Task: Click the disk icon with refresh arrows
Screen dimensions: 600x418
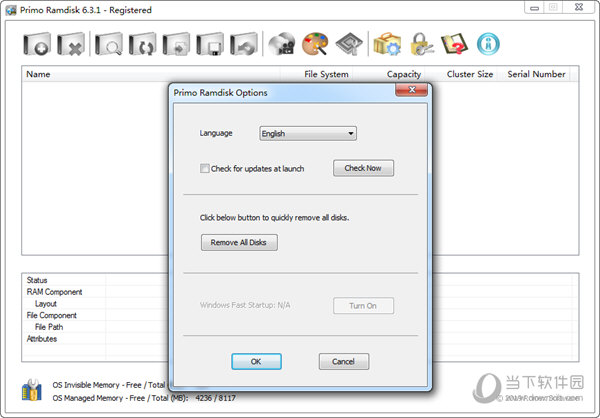Action: coord(142,44)
